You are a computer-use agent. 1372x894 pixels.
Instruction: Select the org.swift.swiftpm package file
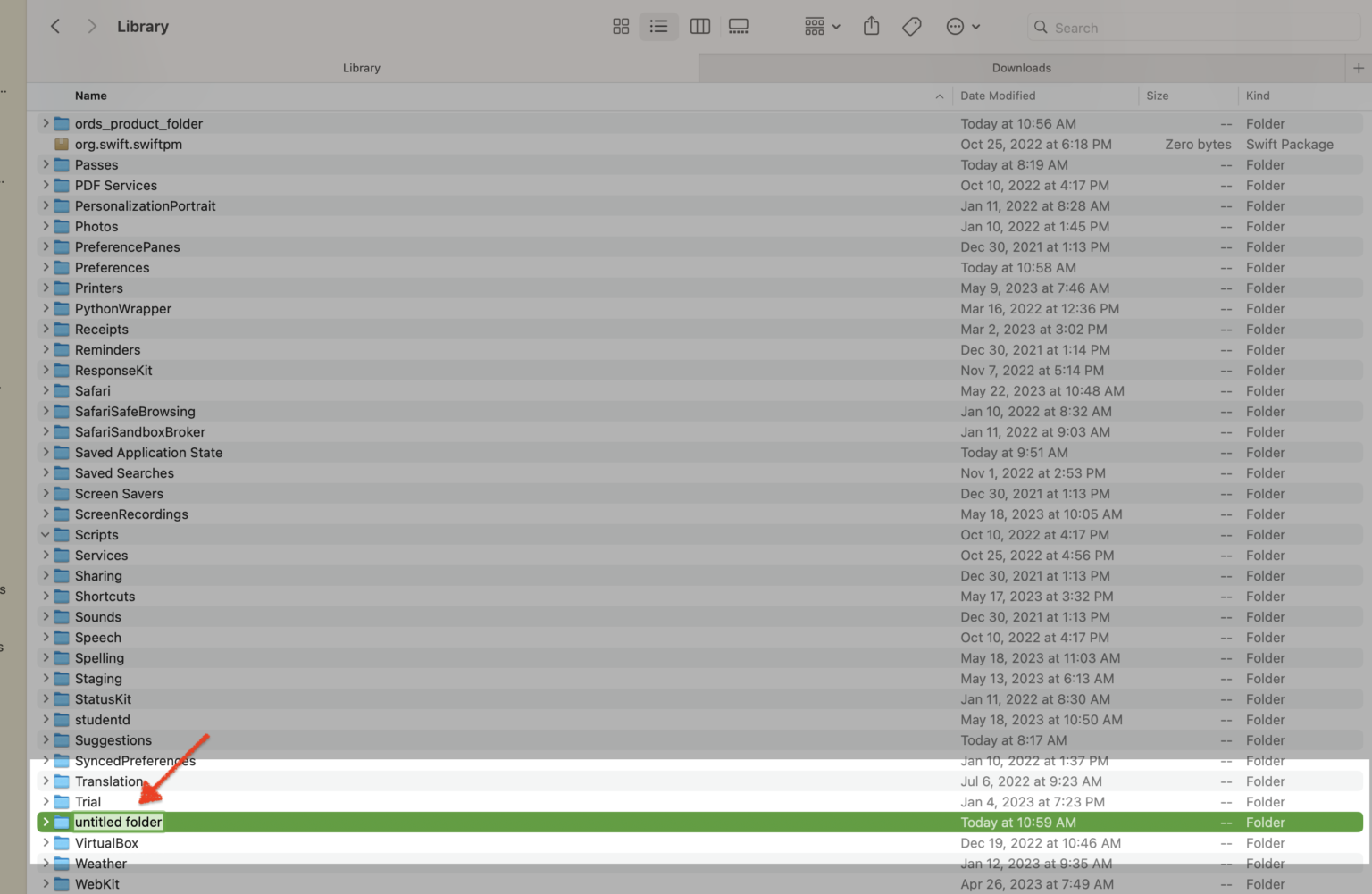(129, 145)
